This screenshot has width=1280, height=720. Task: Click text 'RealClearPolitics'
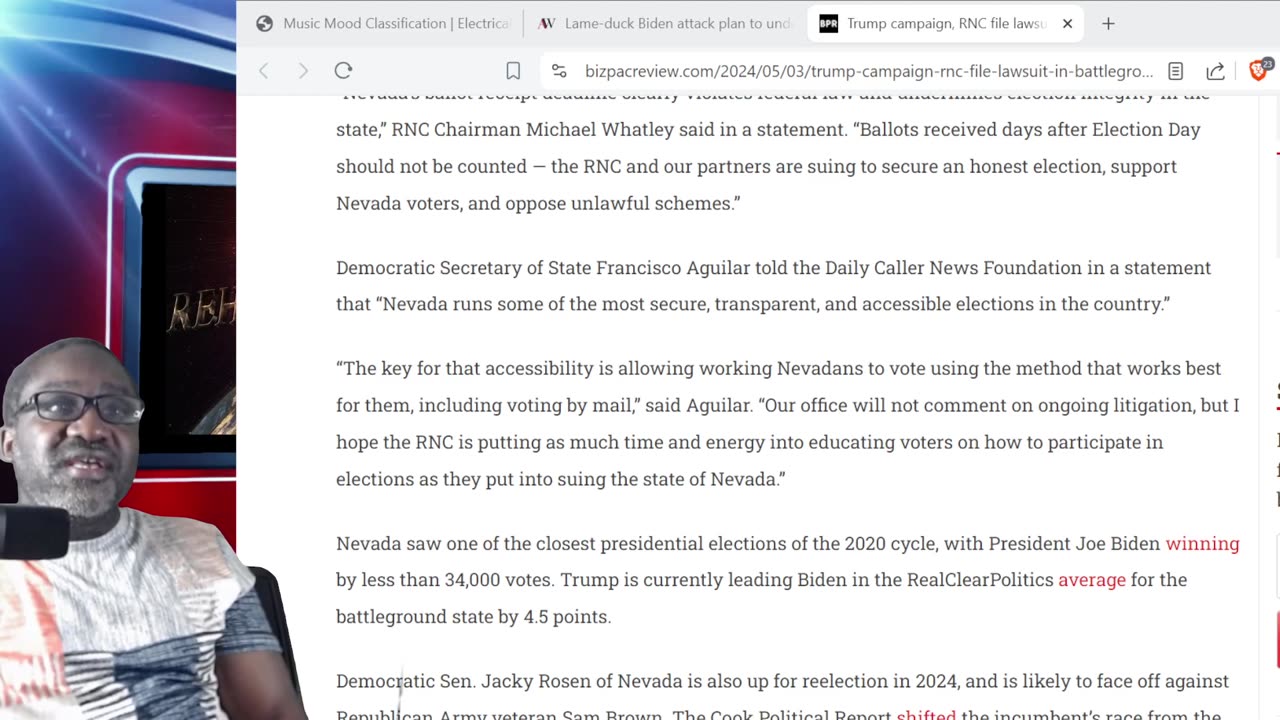[x=980, y=580]
